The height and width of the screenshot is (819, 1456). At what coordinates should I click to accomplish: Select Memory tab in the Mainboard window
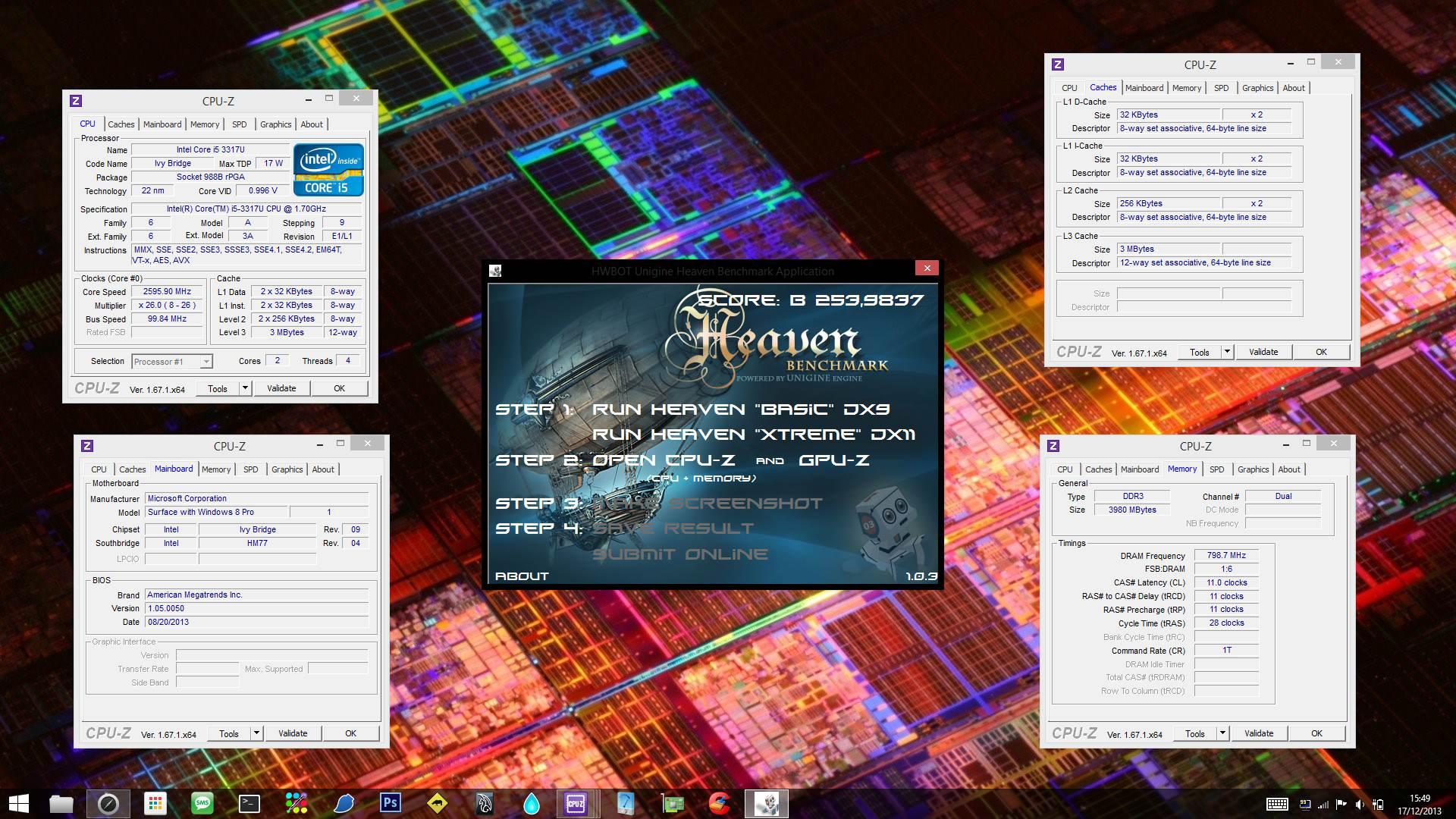[216, 469]
